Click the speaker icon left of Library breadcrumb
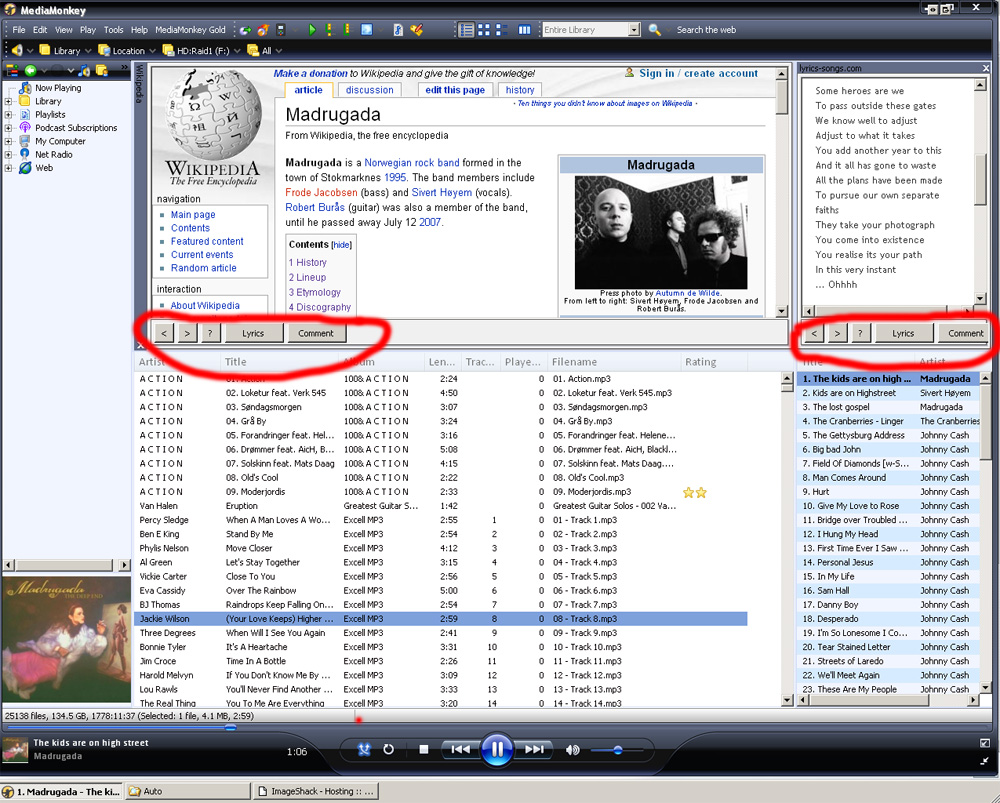The image size is (1000, 803). click(17, 50)
